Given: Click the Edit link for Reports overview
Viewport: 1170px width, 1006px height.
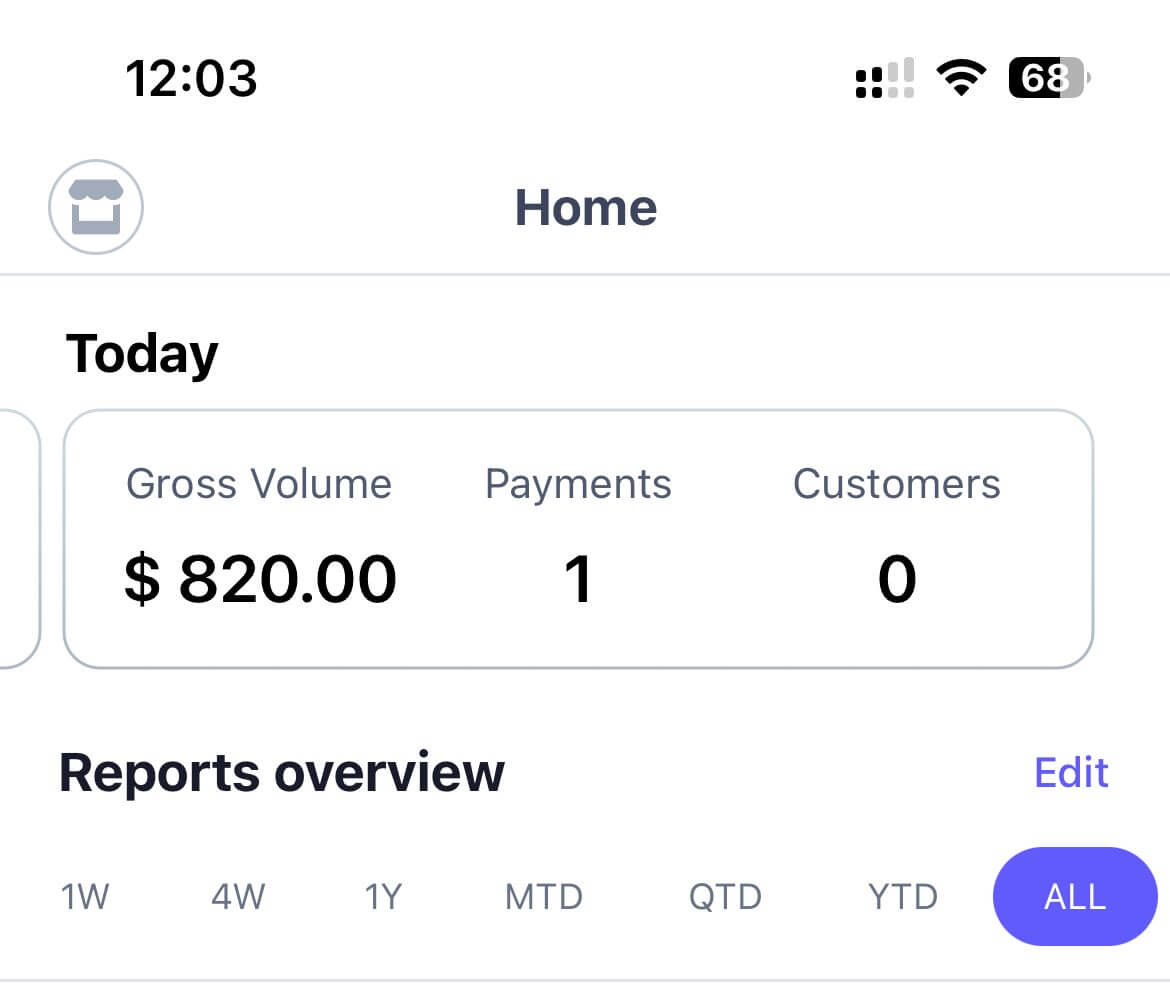Looking at the screenshot, I should 1071,773.
